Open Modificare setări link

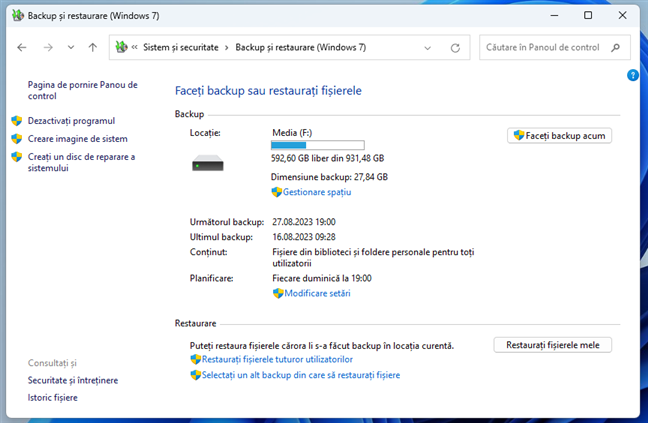[x=317, y=293]
